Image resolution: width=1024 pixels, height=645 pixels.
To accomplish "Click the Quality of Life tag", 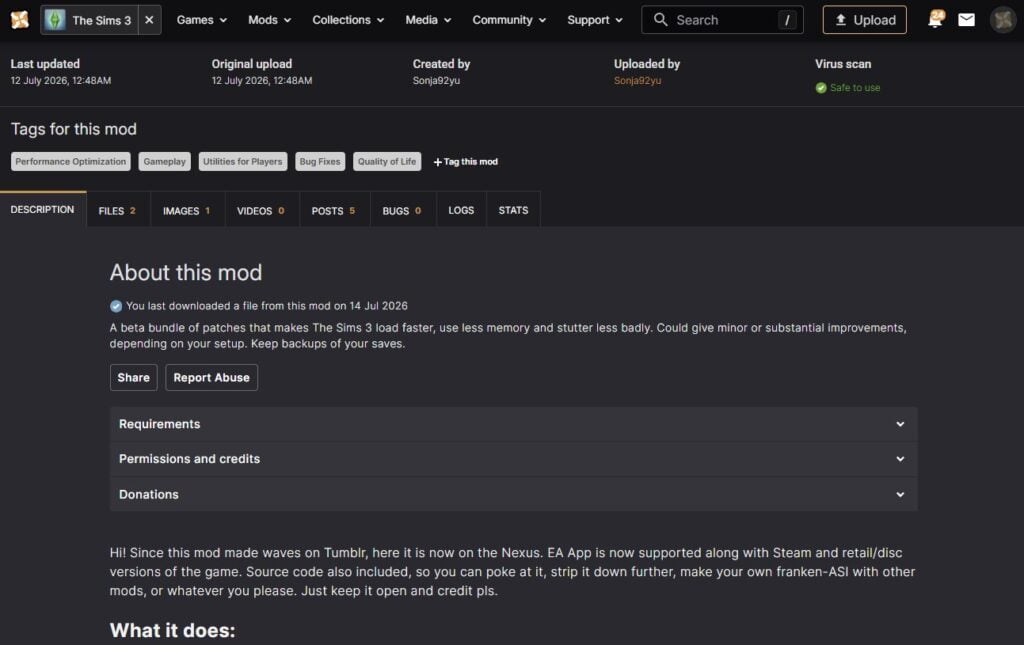I will click(387, 161).
